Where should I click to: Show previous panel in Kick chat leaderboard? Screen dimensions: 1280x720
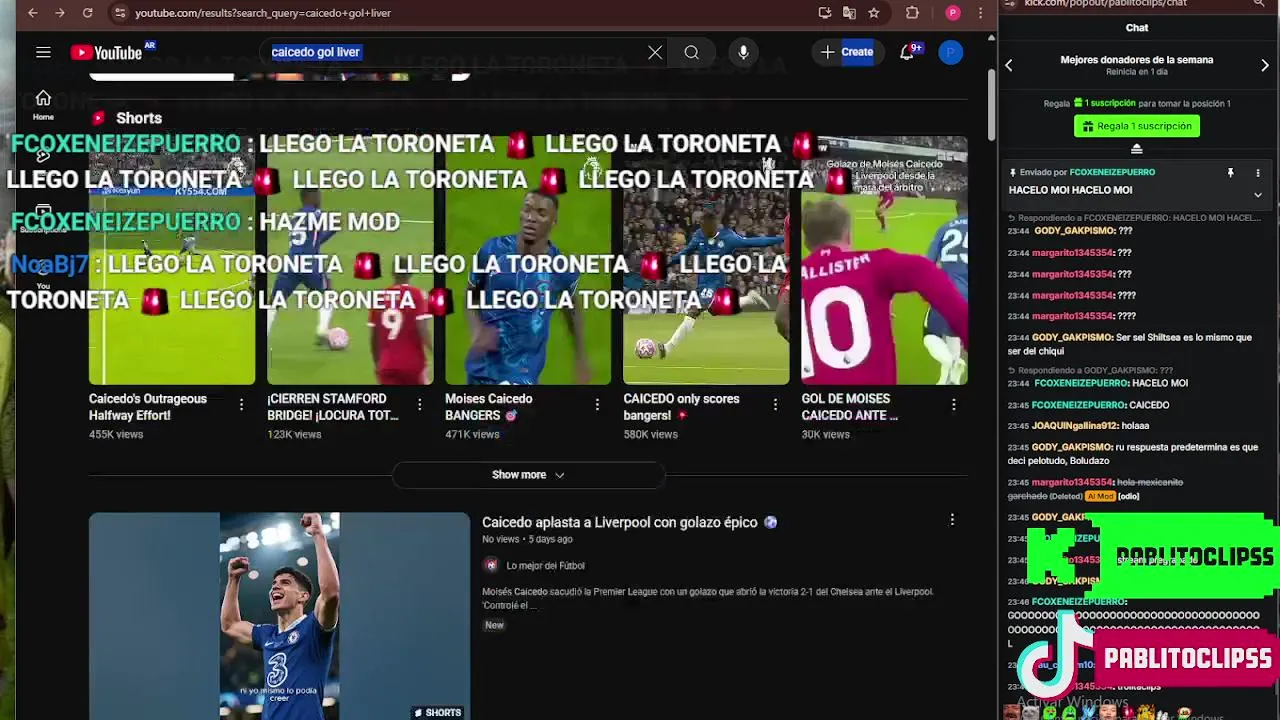point(1009,66)
